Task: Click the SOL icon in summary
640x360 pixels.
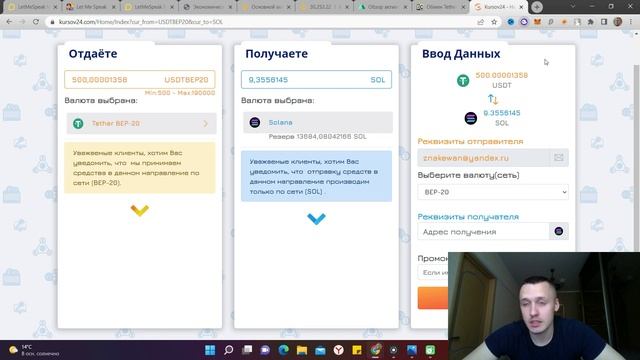Action: tap(471, 118)
